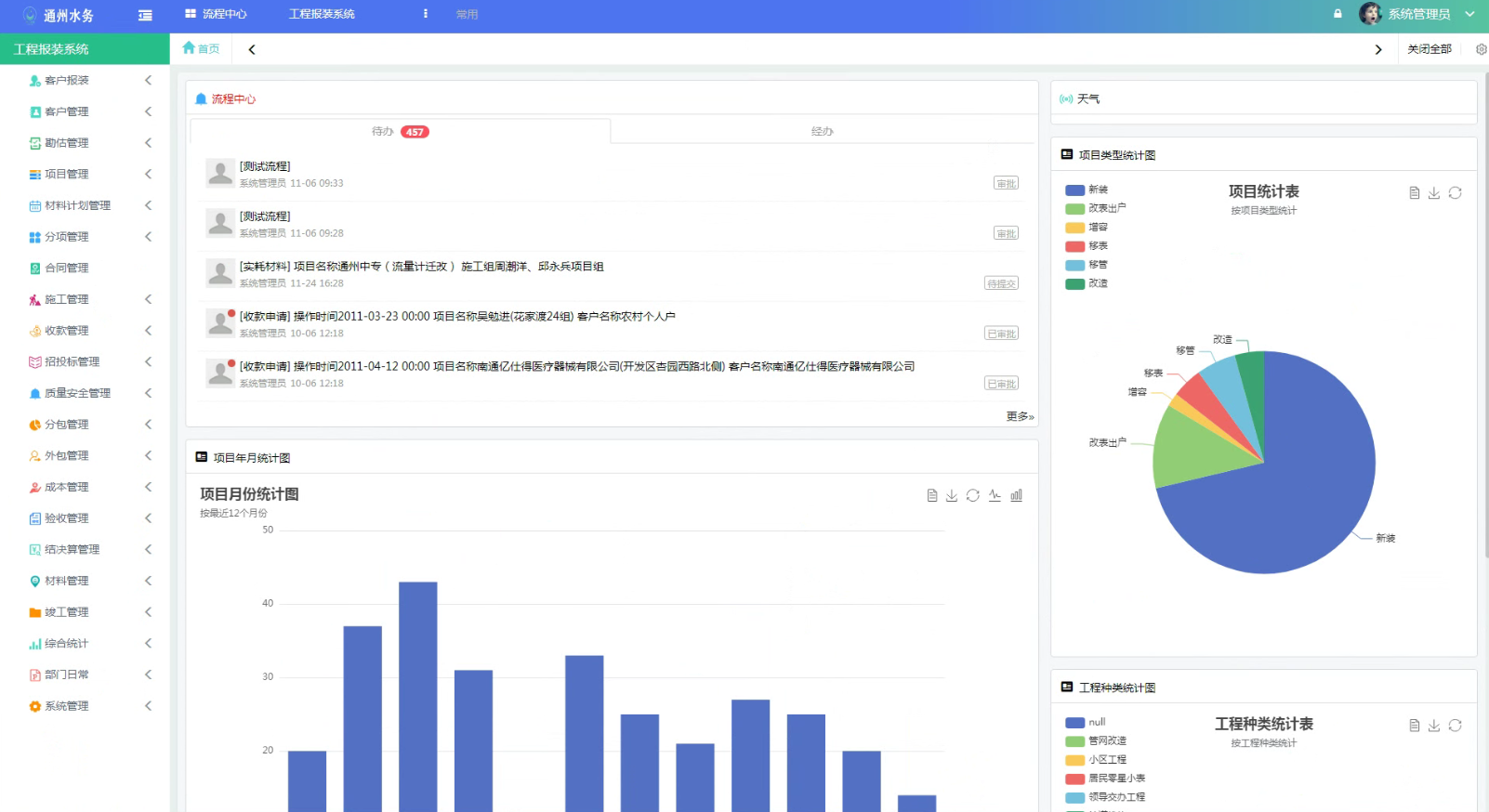Expand the 客户管理 menu chevron
This screenshot has height=812, width=1489.
[x=149, y=111]
